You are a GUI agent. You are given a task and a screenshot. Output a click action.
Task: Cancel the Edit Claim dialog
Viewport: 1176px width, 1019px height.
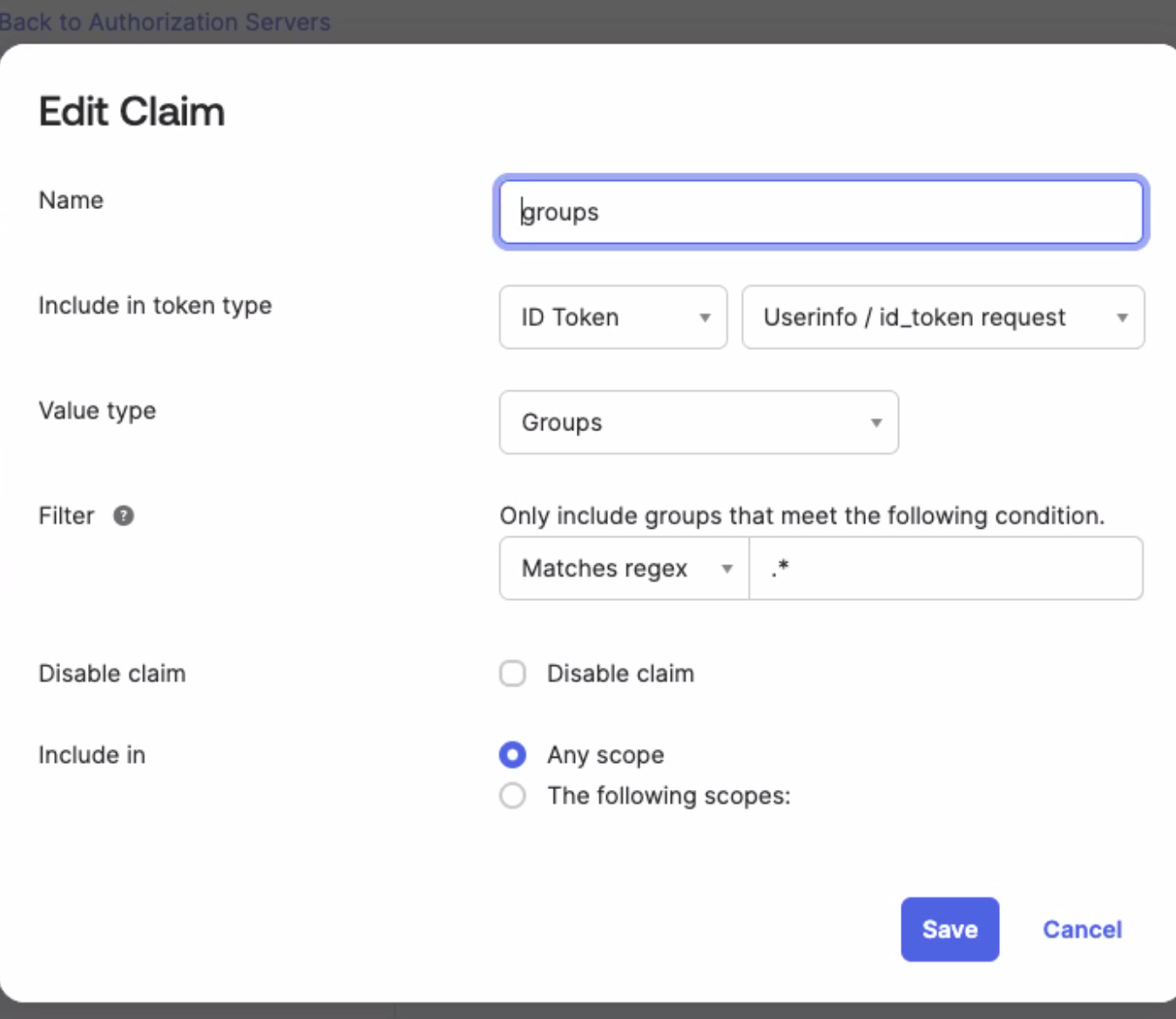coord(1082,929)
